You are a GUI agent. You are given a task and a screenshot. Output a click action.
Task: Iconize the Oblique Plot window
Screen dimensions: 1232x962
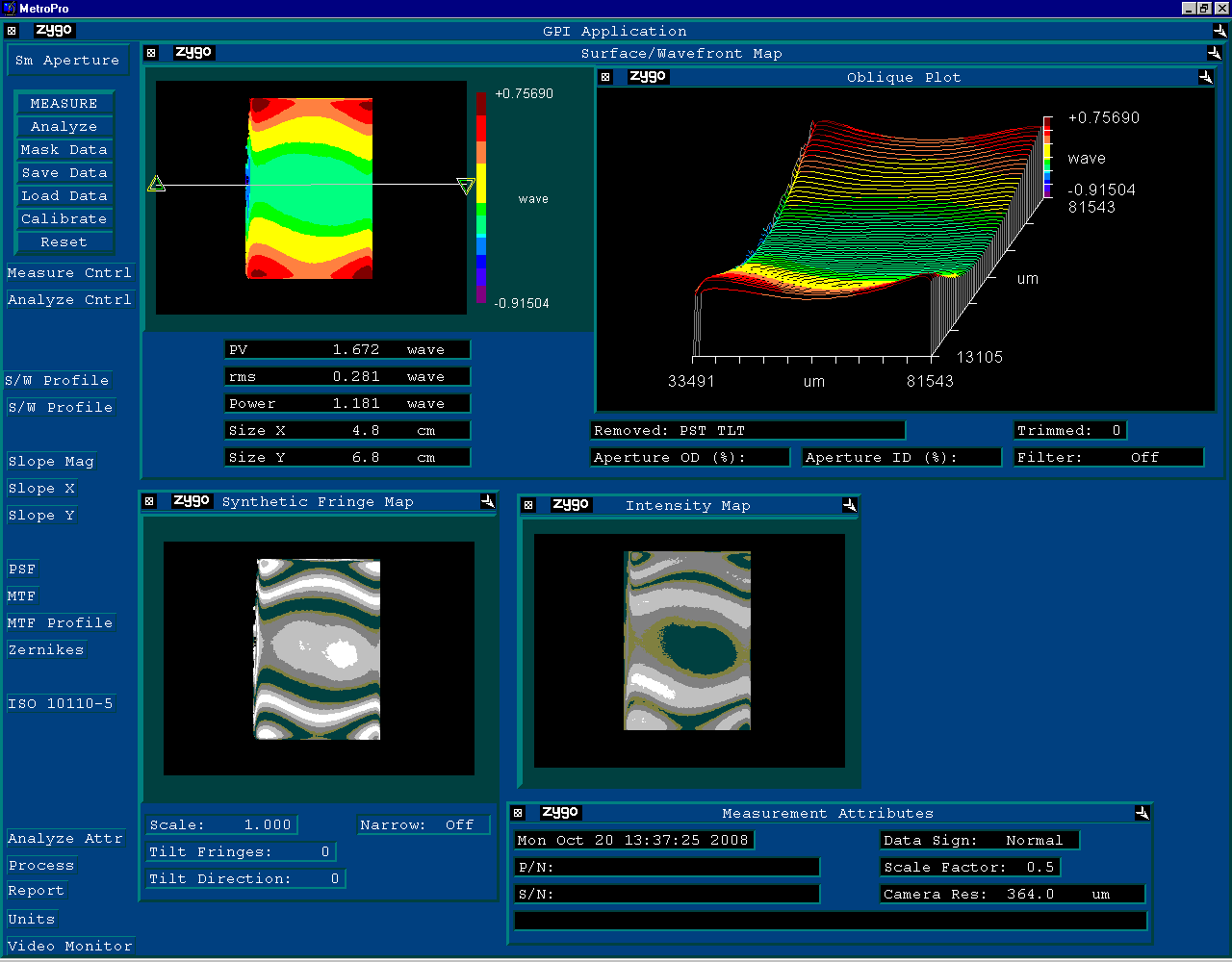[x=1206, y=77]
